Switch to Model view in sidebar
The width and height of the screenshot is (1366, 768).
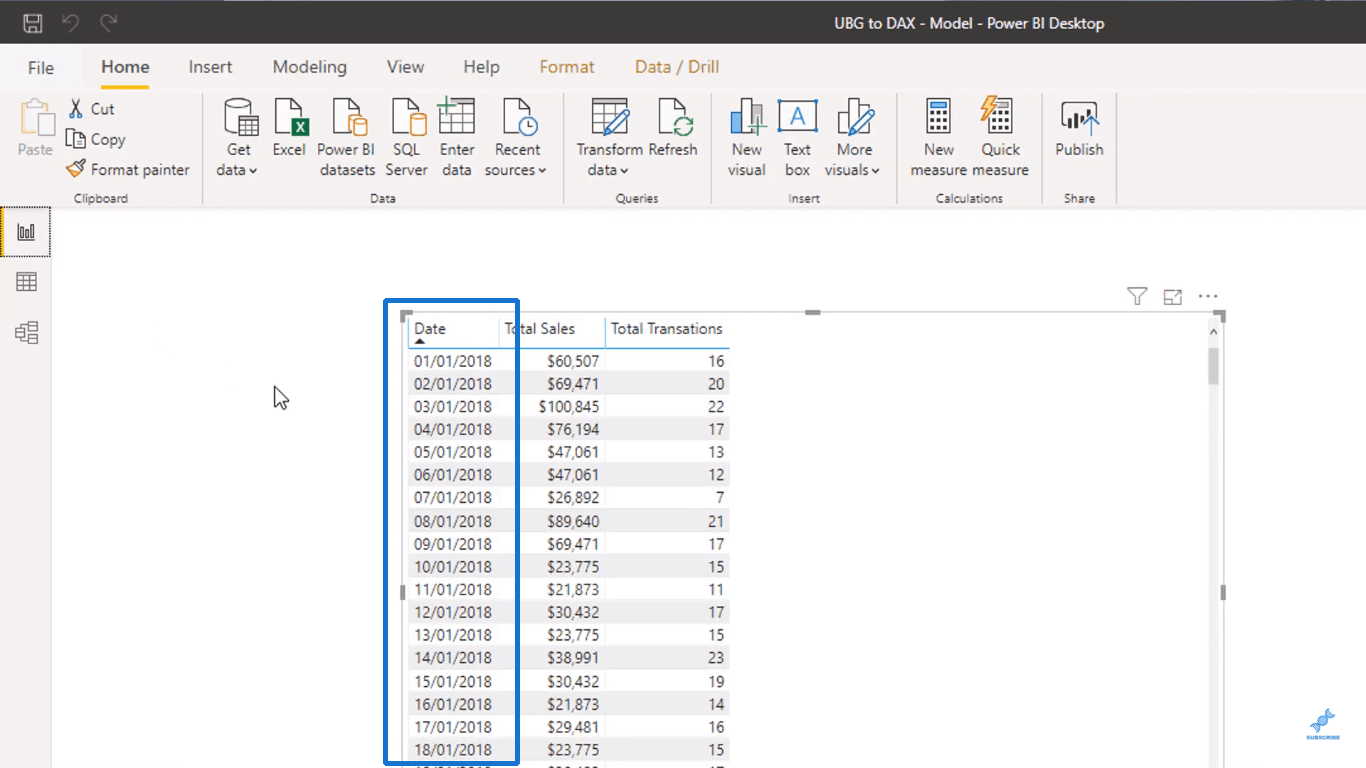[26, 332]
